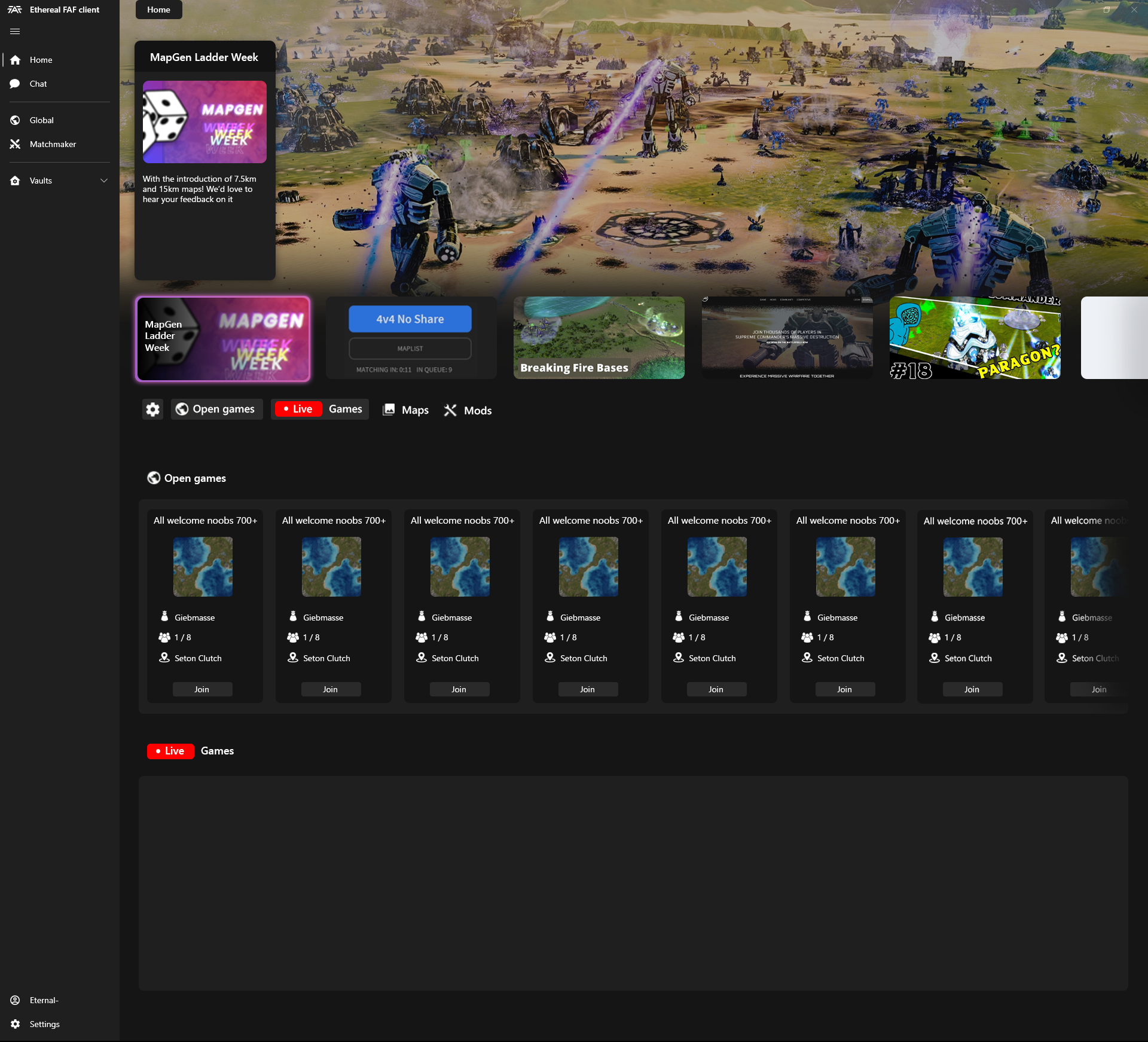Join the fourth All welcome noobs game
Image resolution: width=1148 pixels, height=1042 pixels.
(x=588, y=689)
